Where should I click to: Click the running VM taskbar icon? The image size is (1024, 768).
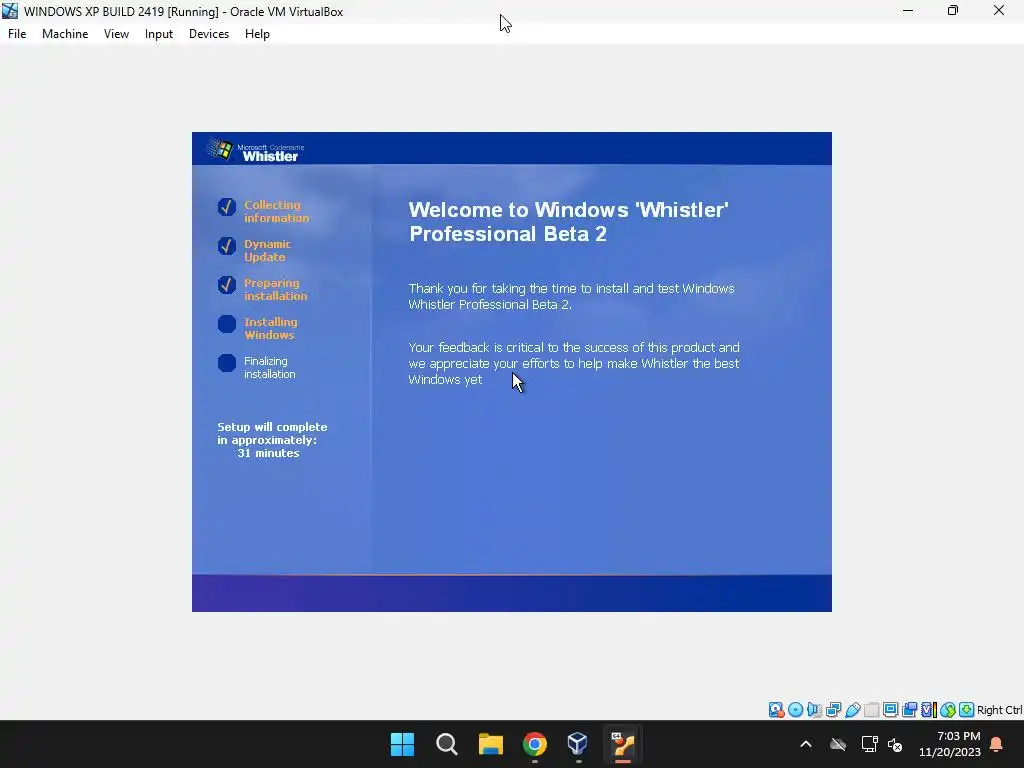[622, 744]
